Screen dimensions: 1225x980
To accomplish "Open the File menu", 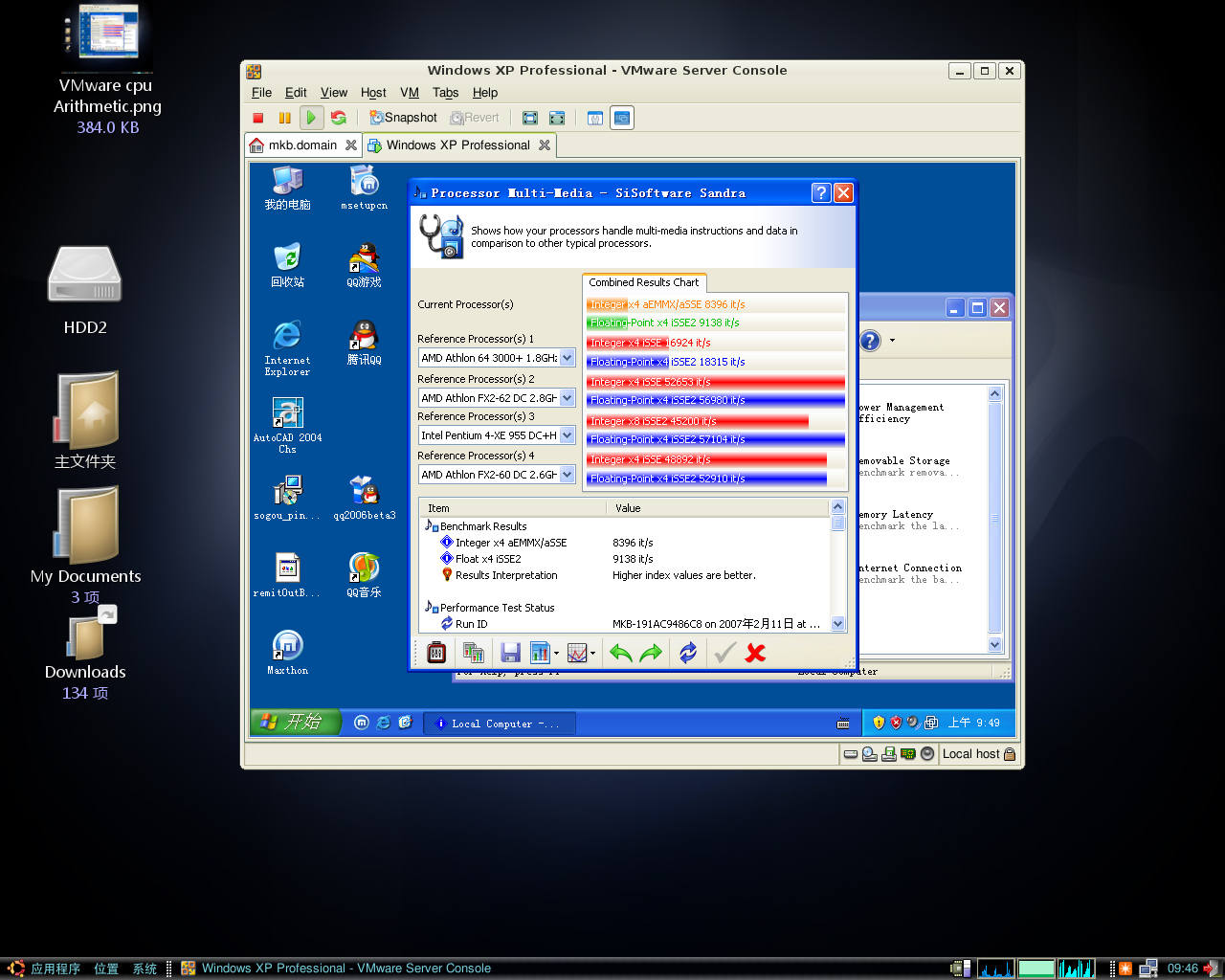I will pos(261,93).
